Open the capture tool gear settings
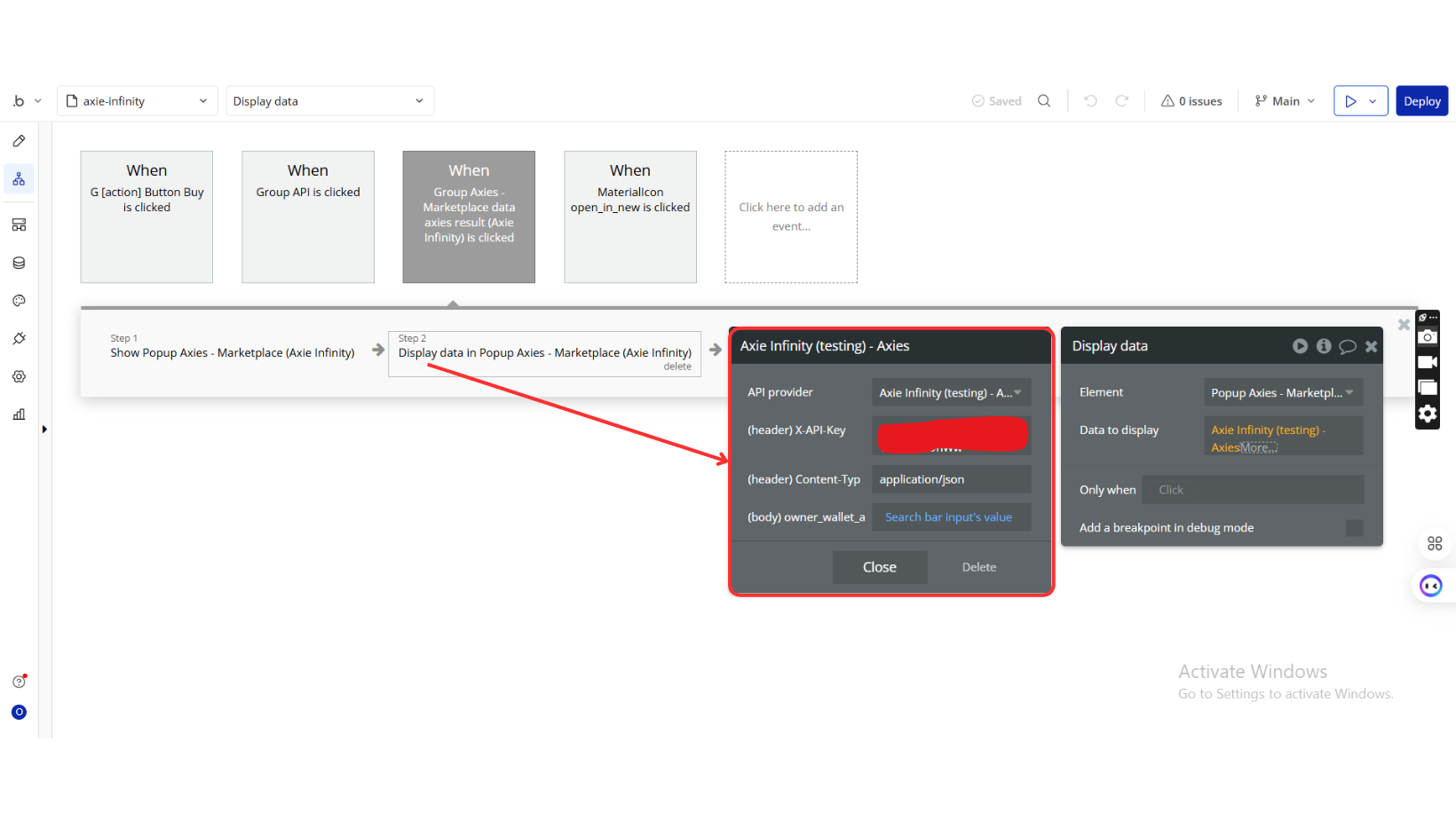The image size is (1456, 820). pyautogui.click(x=1428, y=414)
